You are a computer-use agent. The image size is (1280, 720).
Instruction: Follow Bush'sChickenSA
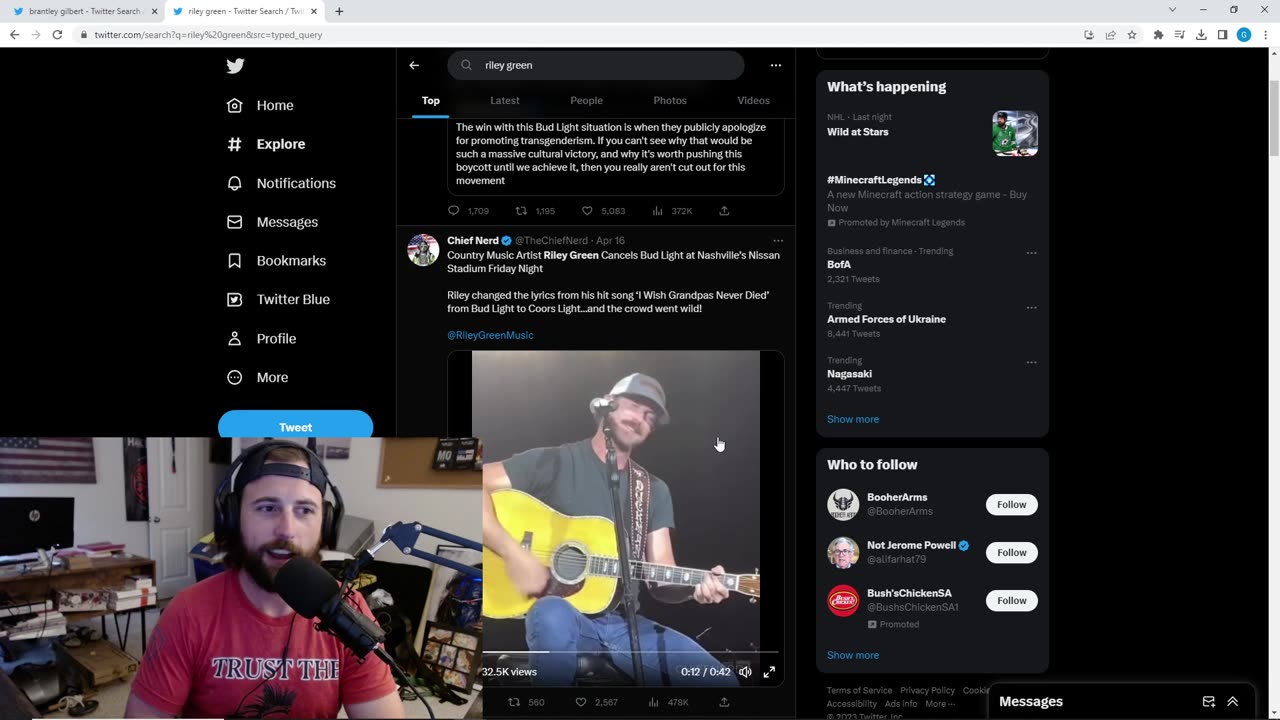[x=1011, y=600]
